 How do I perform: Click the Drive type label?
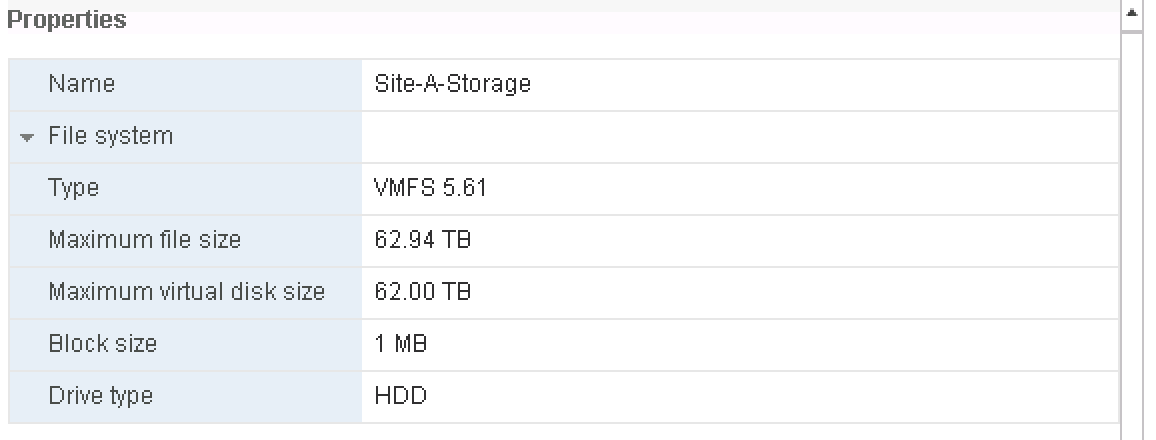point(101,396)
